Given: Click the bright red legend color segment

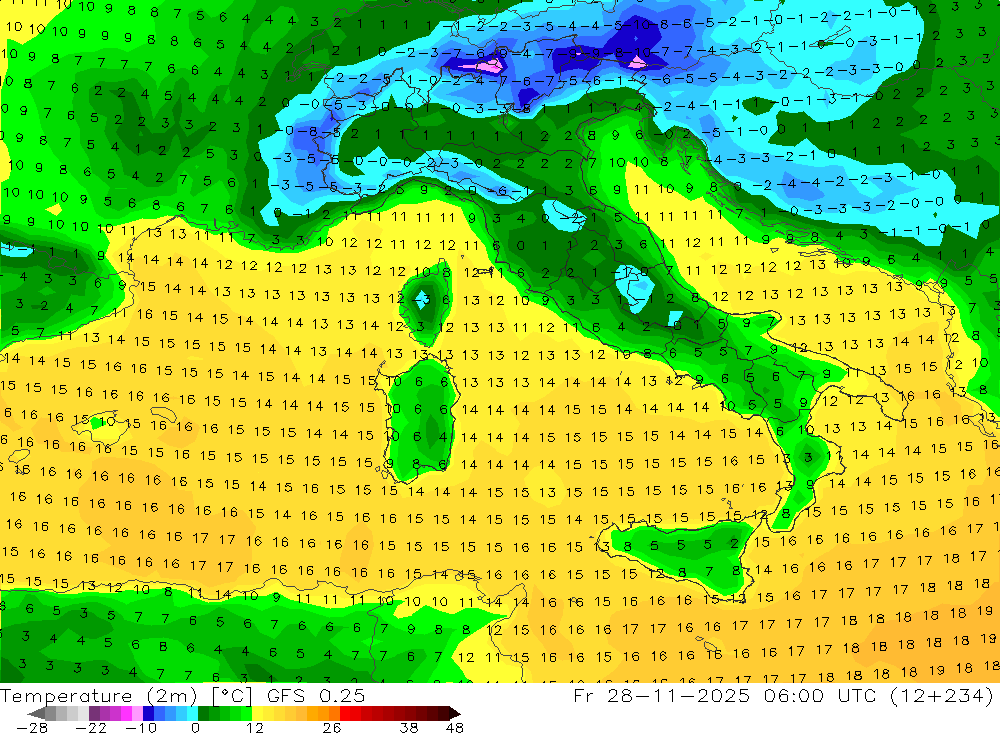Looking at the screenshot, I should click(x=345, y=713).
